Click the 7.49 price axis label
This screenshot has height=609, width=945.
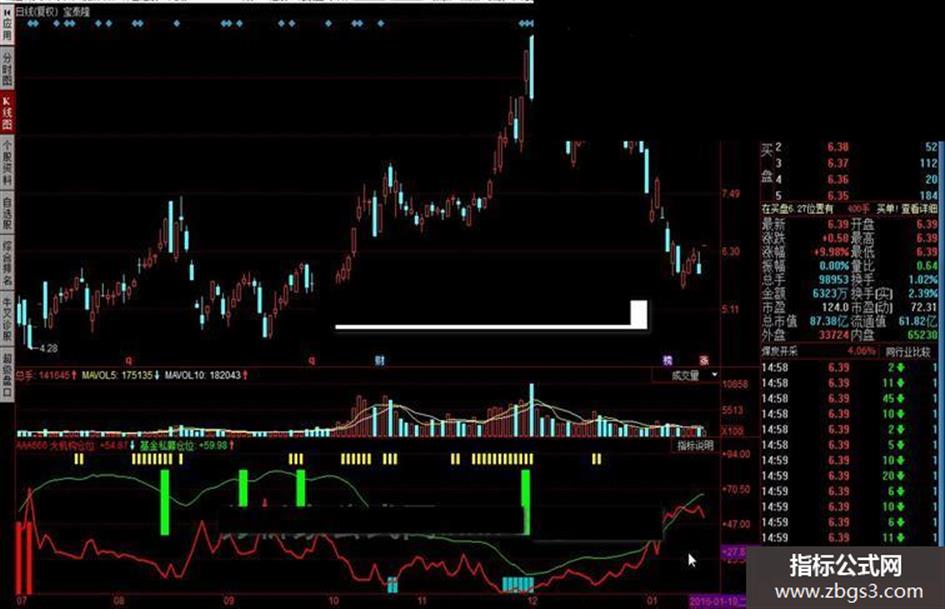pyautogui.click(x=730, y=194)
